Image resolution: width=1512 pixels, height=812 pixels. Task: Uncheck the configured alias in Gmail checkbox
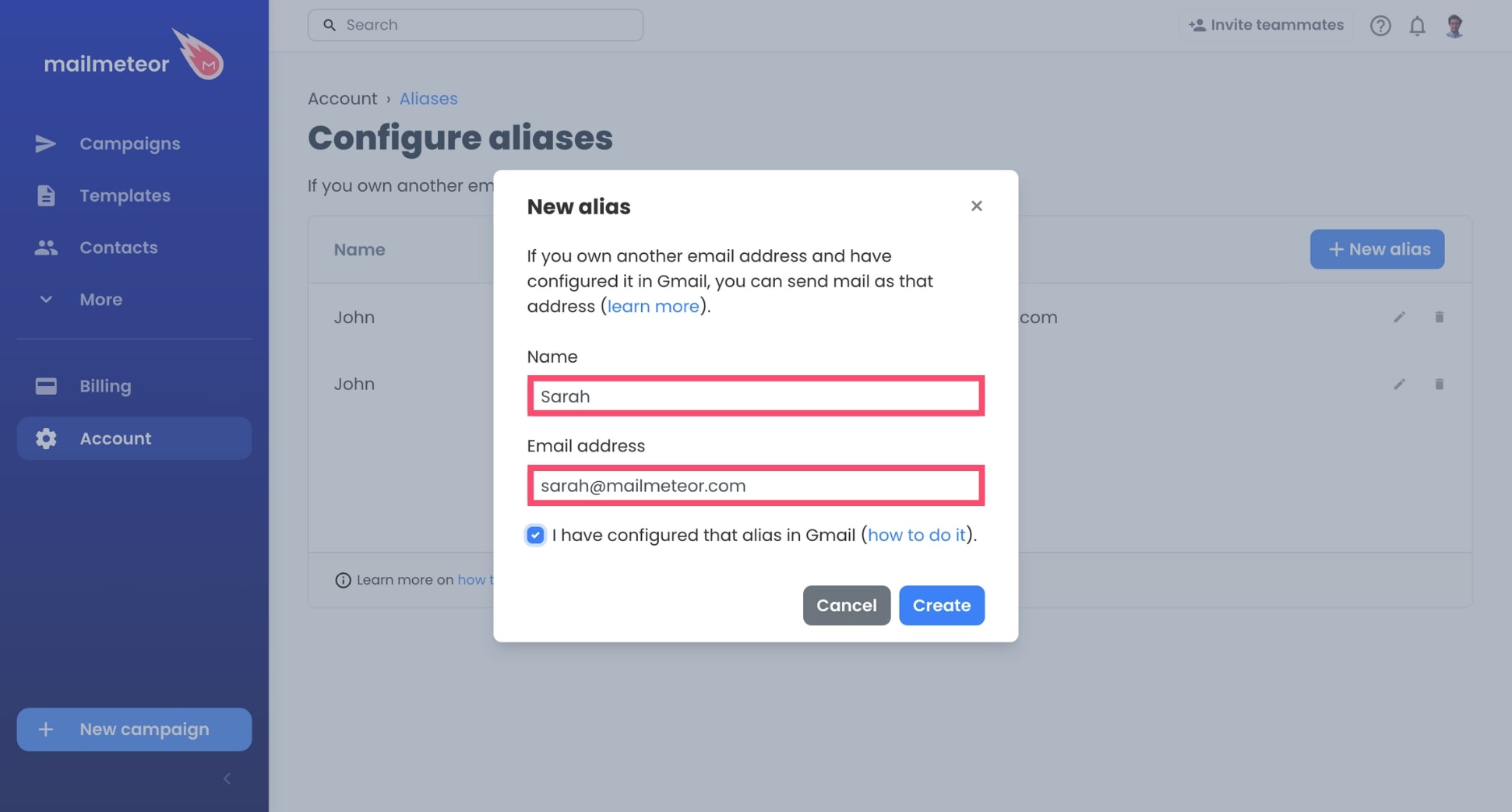point(535,535)
